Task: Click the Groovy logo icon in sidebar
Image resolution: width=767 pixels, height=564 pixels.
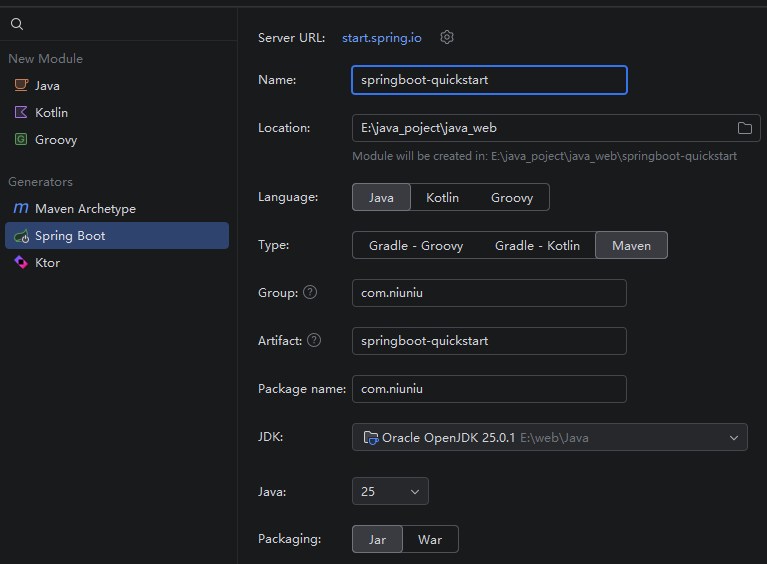Action: point(21,139)
